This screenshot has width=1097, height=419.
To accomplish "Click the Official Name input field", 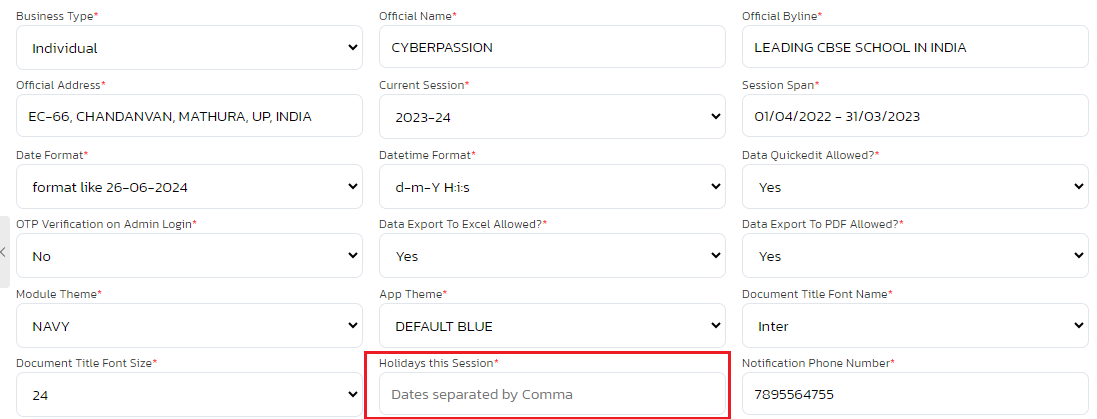I will [552, 47].
